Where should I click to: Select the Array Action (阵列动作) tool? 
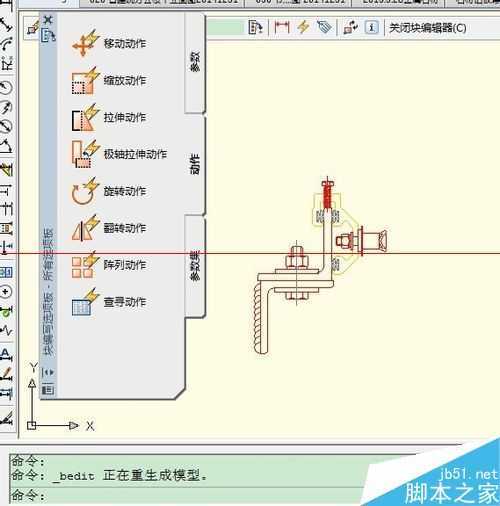tap(109, 265)
